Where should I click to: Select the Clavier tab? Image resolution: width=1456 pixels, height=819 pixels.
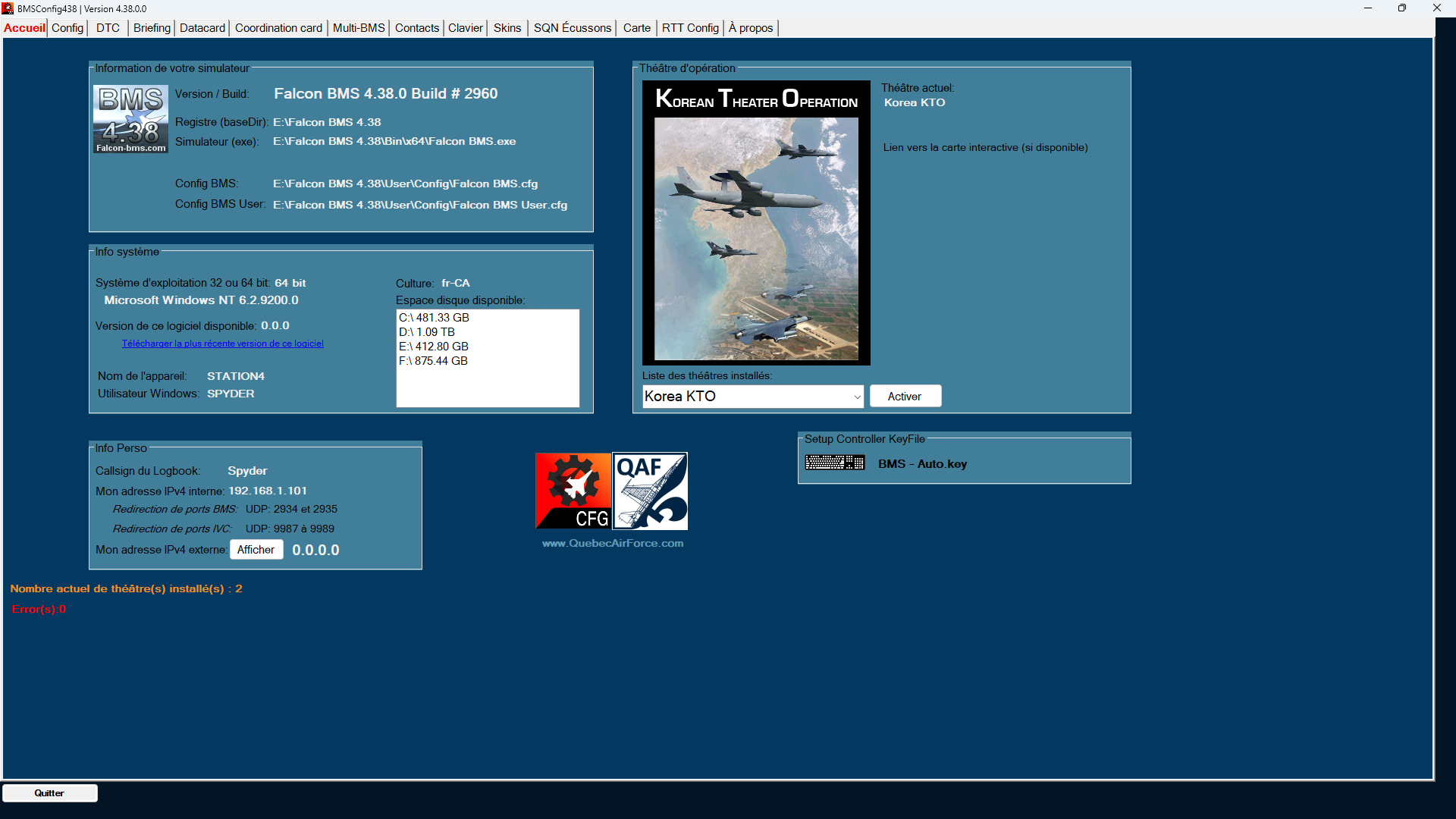click(x=465, y=28)
